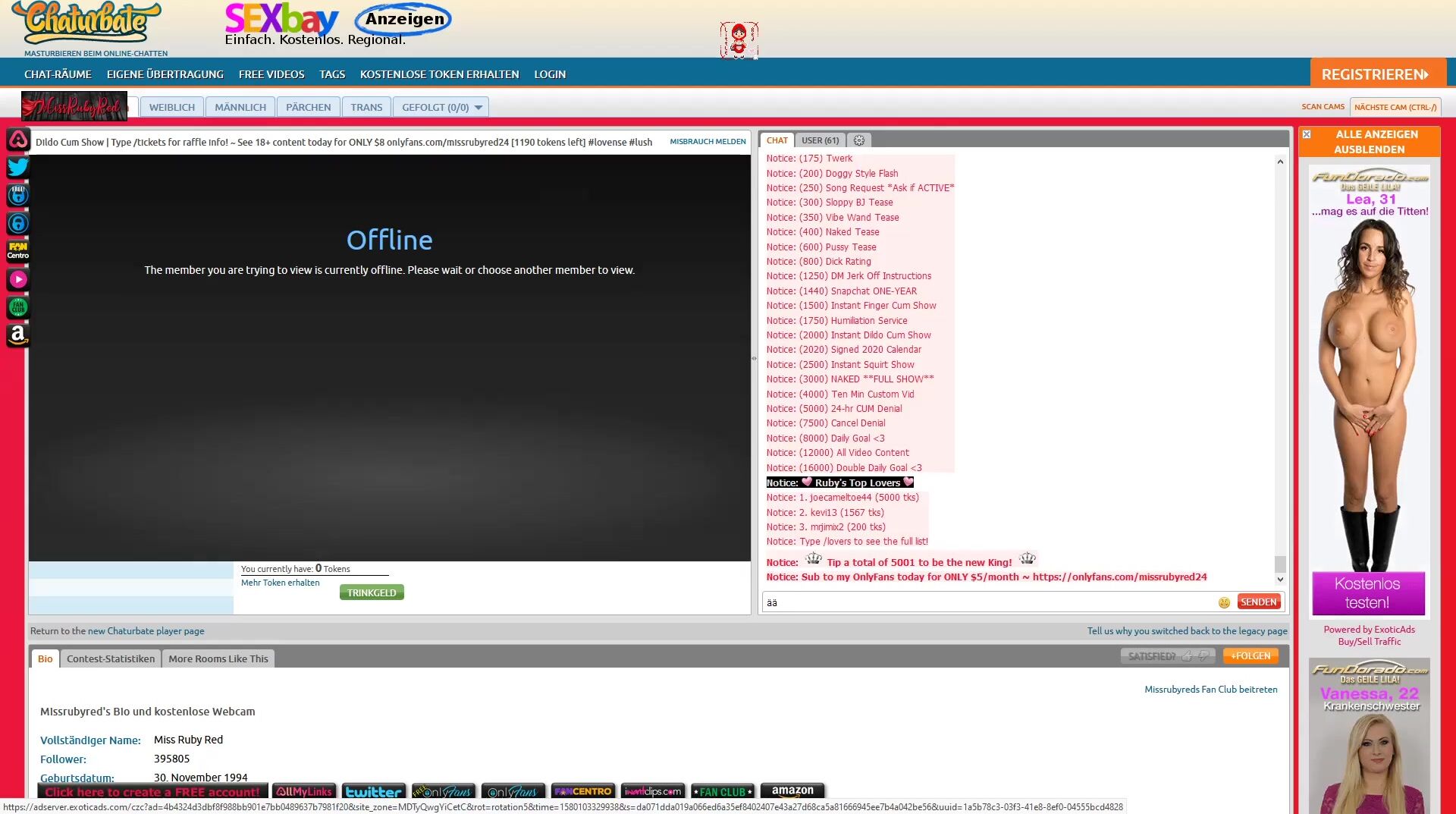Open the FanCentro icon in left sidebar

point(18,251)
